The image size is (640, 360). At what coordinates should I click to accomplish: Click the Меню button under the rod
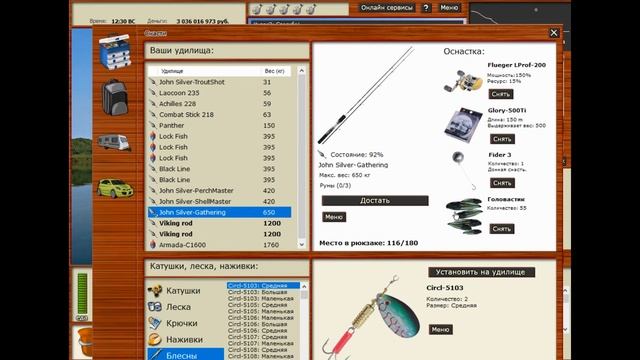(334, 217)
